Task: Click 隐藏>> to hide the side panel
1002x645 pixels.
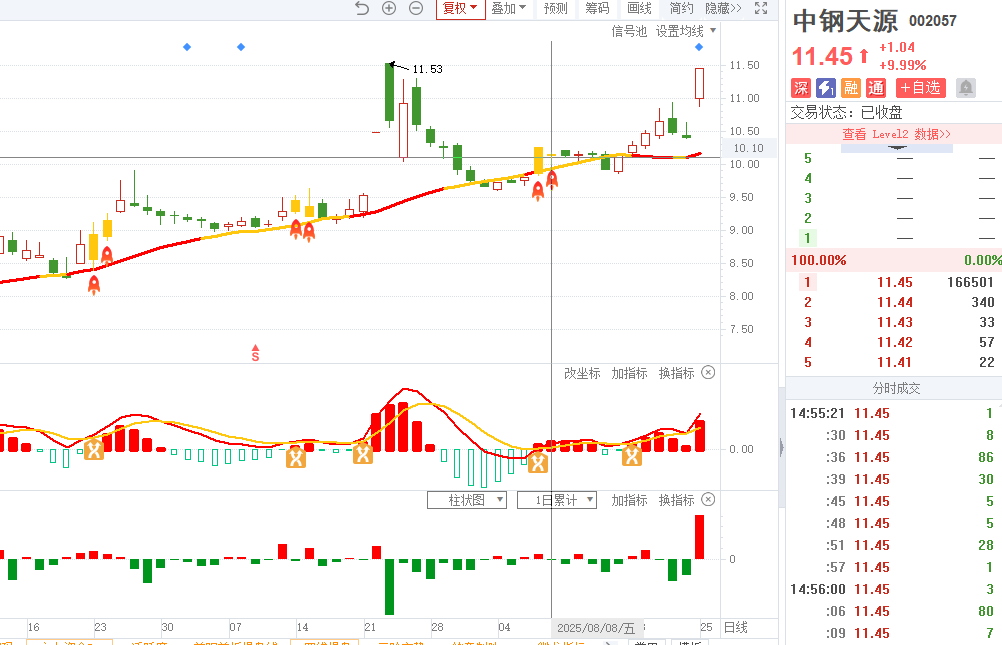Action: [x=723, y=8]
